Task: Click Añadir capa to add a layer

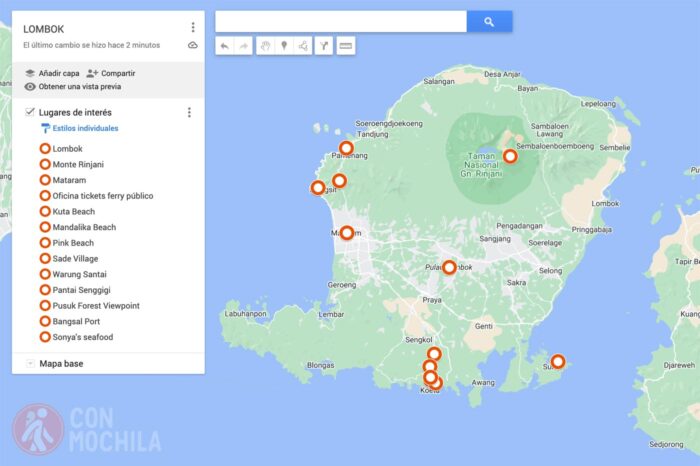Action: click(53, 73)
